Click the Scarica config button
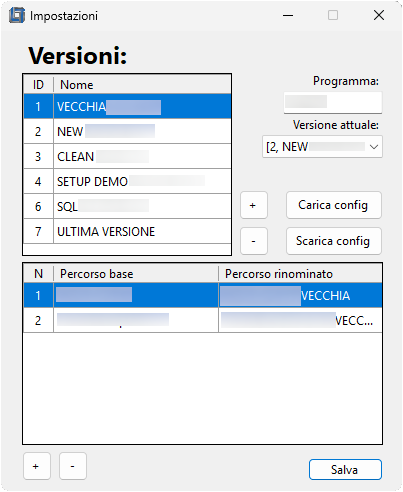 pyautogui.click(x=334, y=241)
